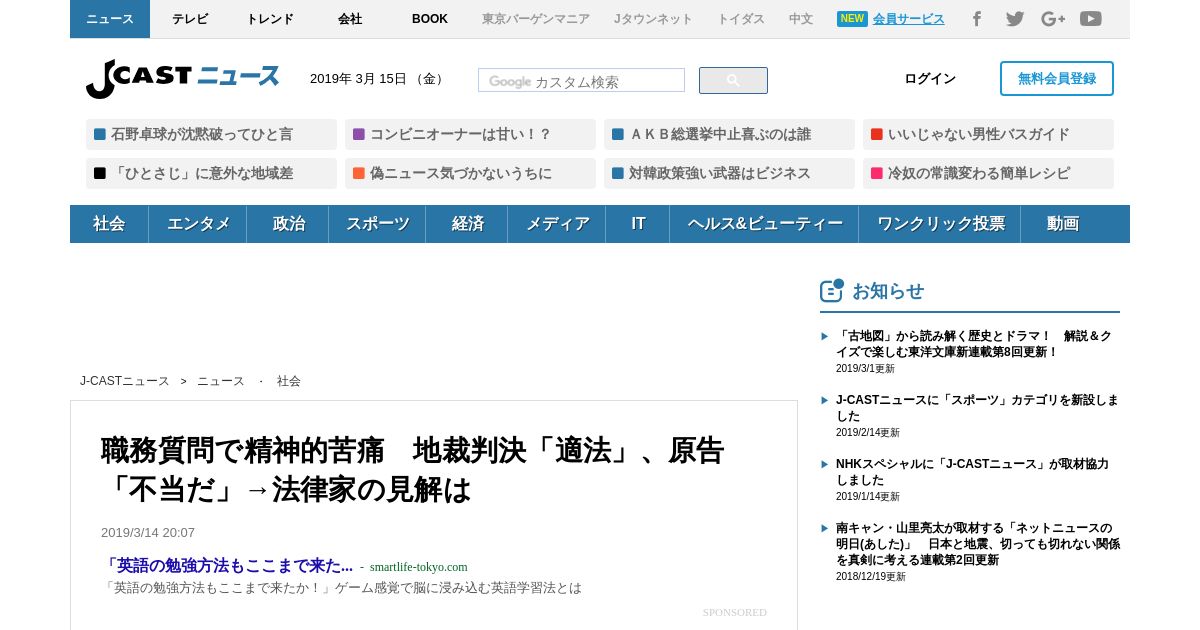
Task: Select the ニュース top tab
Action: (x=110, y=19)
